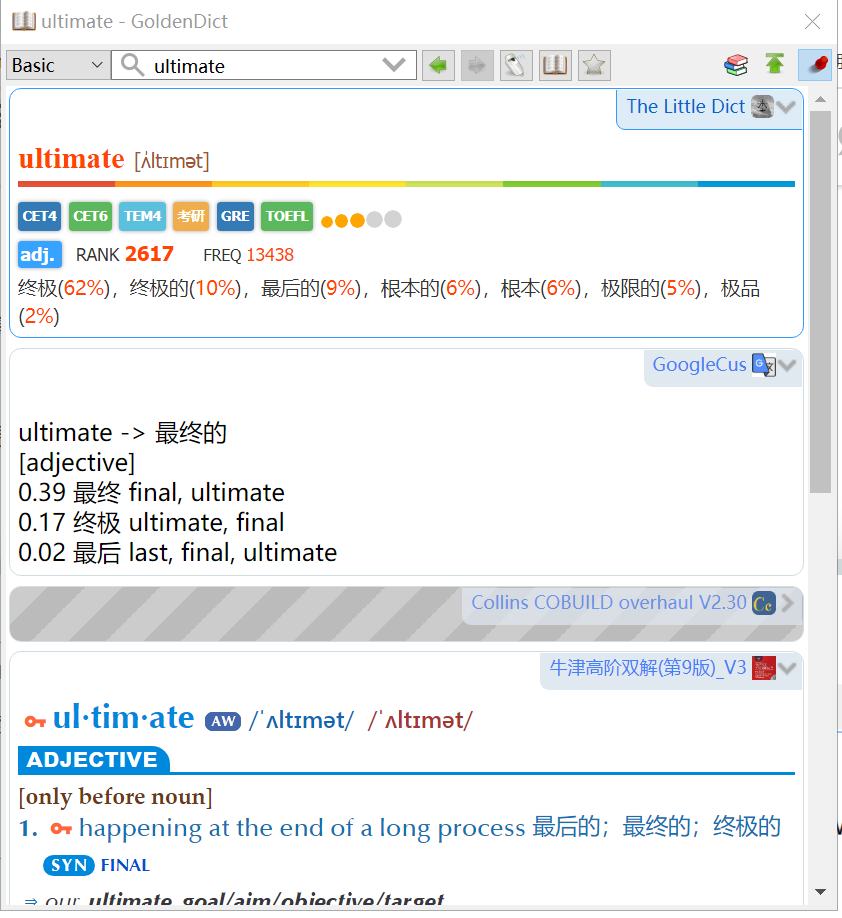The height and width of the screenshot is (918, 842).
Task: Pronounce word via open book icon
Action: coord(555,65)
